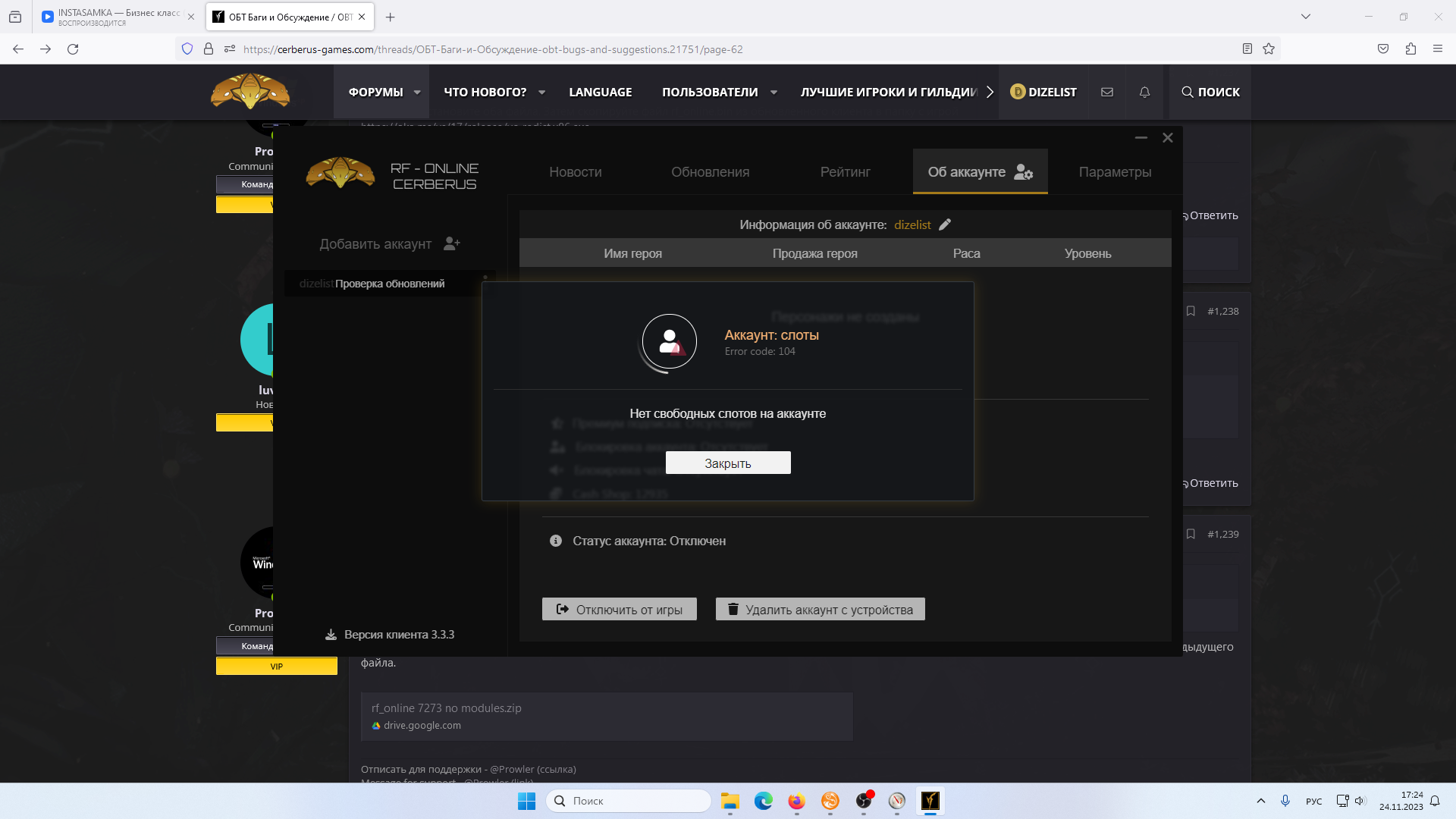The height and width of the screenshot is (819, 1456).
Task: Open the ФОРУМЫ forum menu
Action: [376, 93]
